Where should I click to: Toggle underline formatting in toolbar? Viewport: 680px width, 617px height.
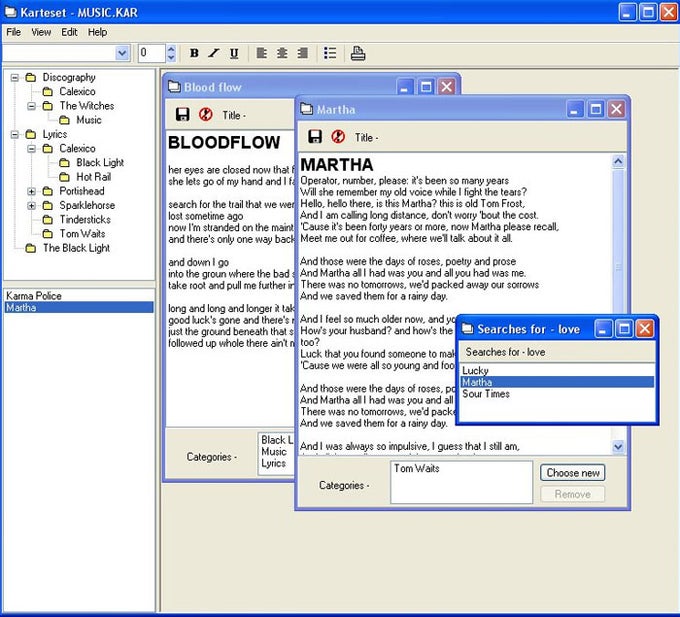pos(234,53)
